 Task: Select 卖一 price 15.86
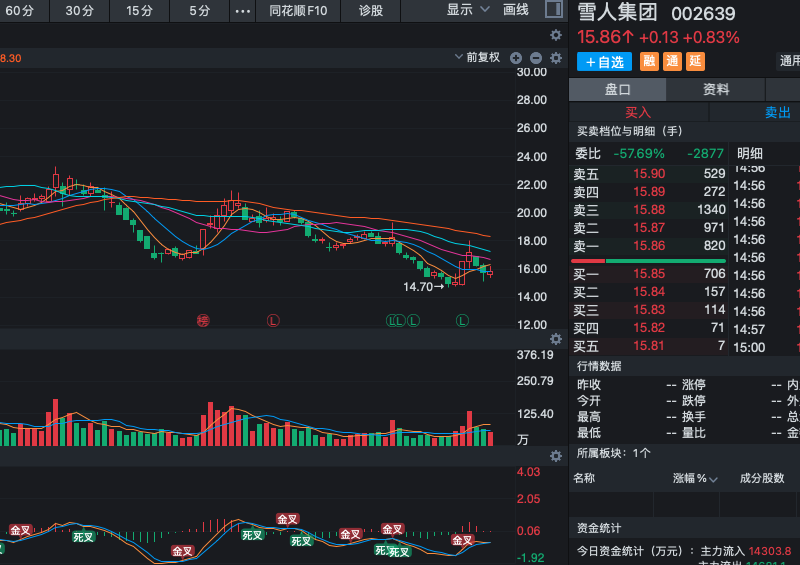[x=649, y=246]
